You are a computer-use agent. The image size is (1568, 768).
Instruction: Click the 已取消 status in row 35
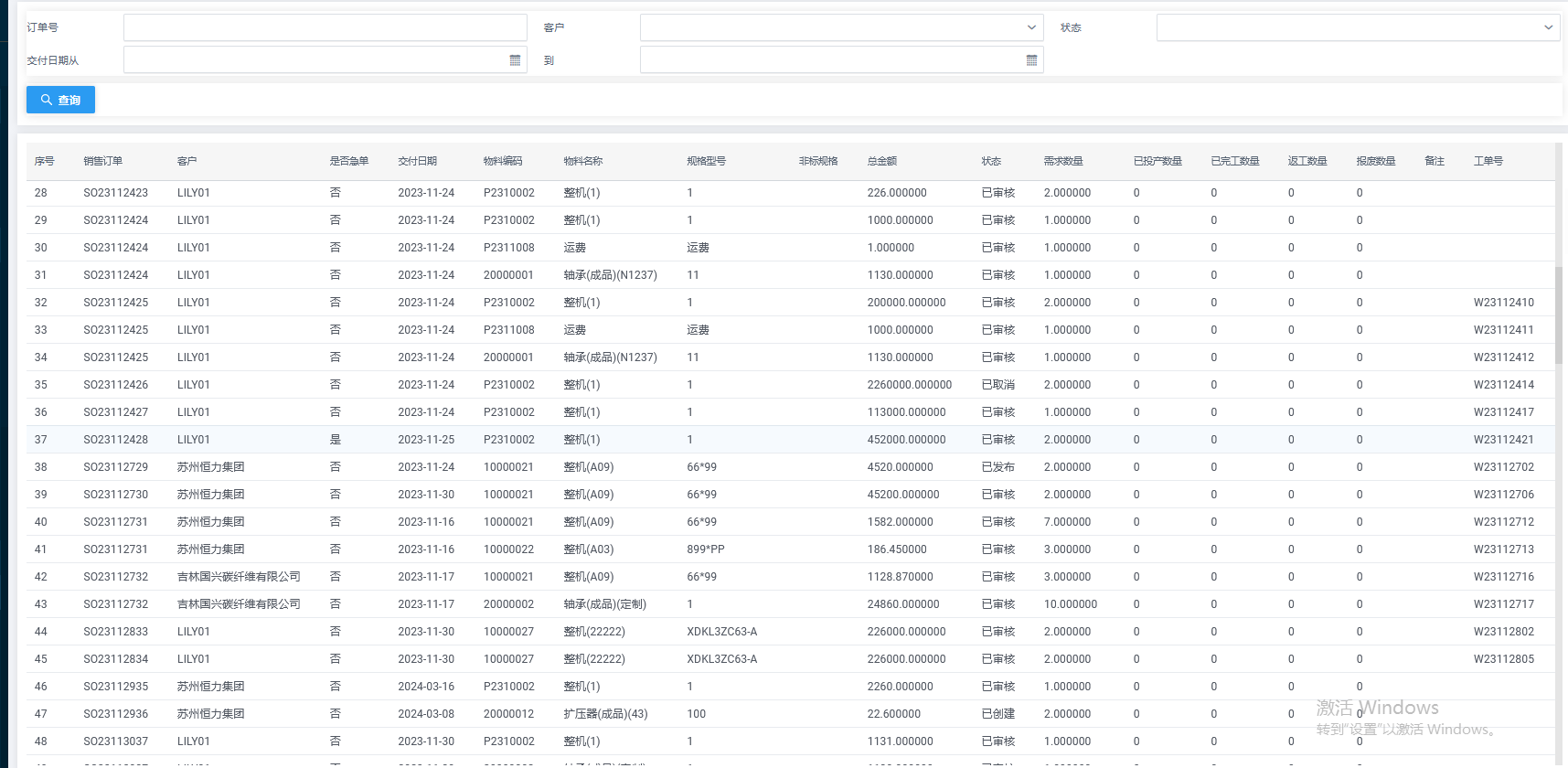(998, 385)
